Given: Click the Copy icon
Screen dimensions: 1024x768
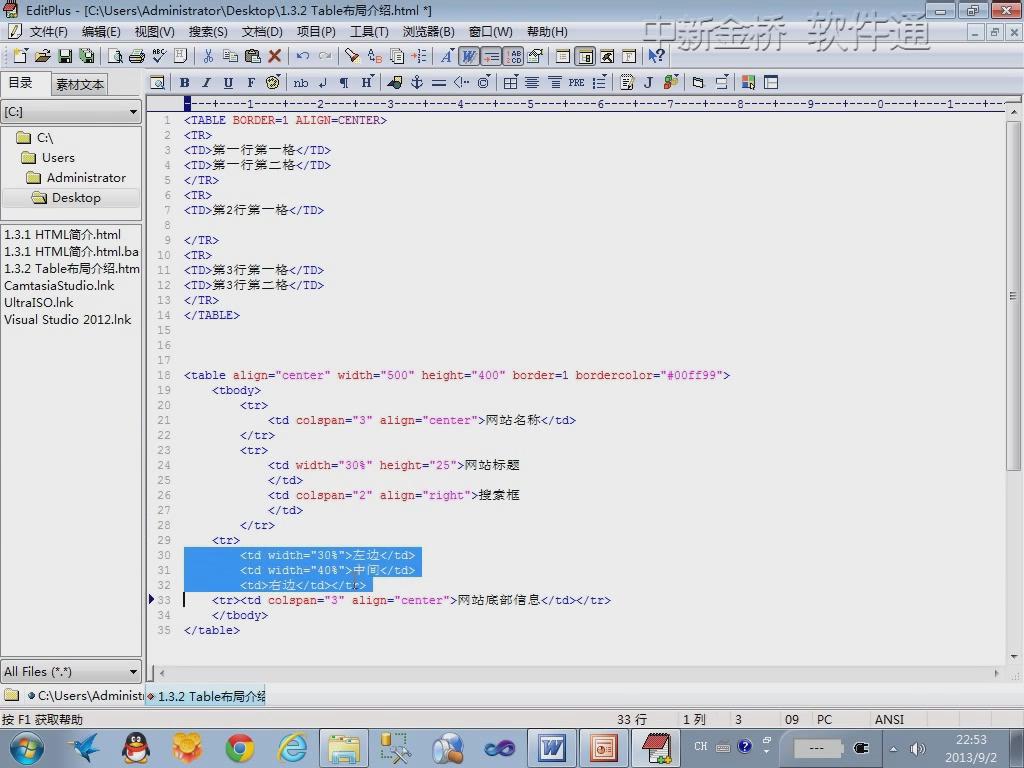Looking at the screenshot, I should (230, 56).
